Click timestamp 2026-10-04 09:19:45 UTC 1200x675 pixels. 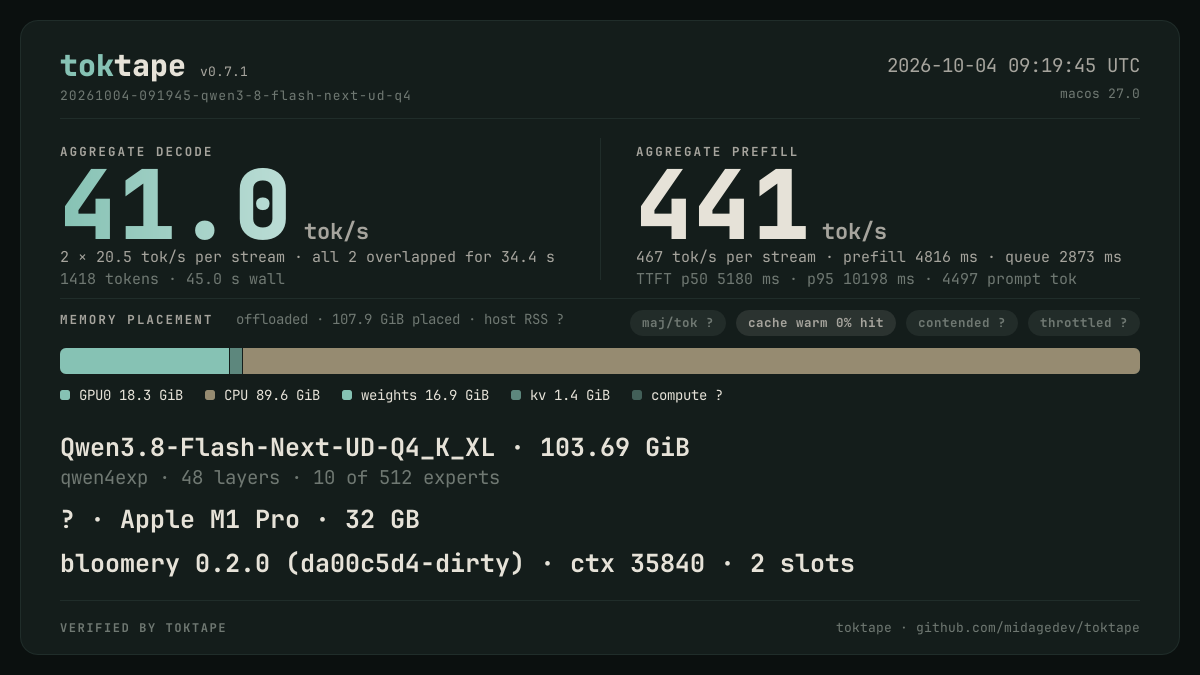click(1013, 66)
